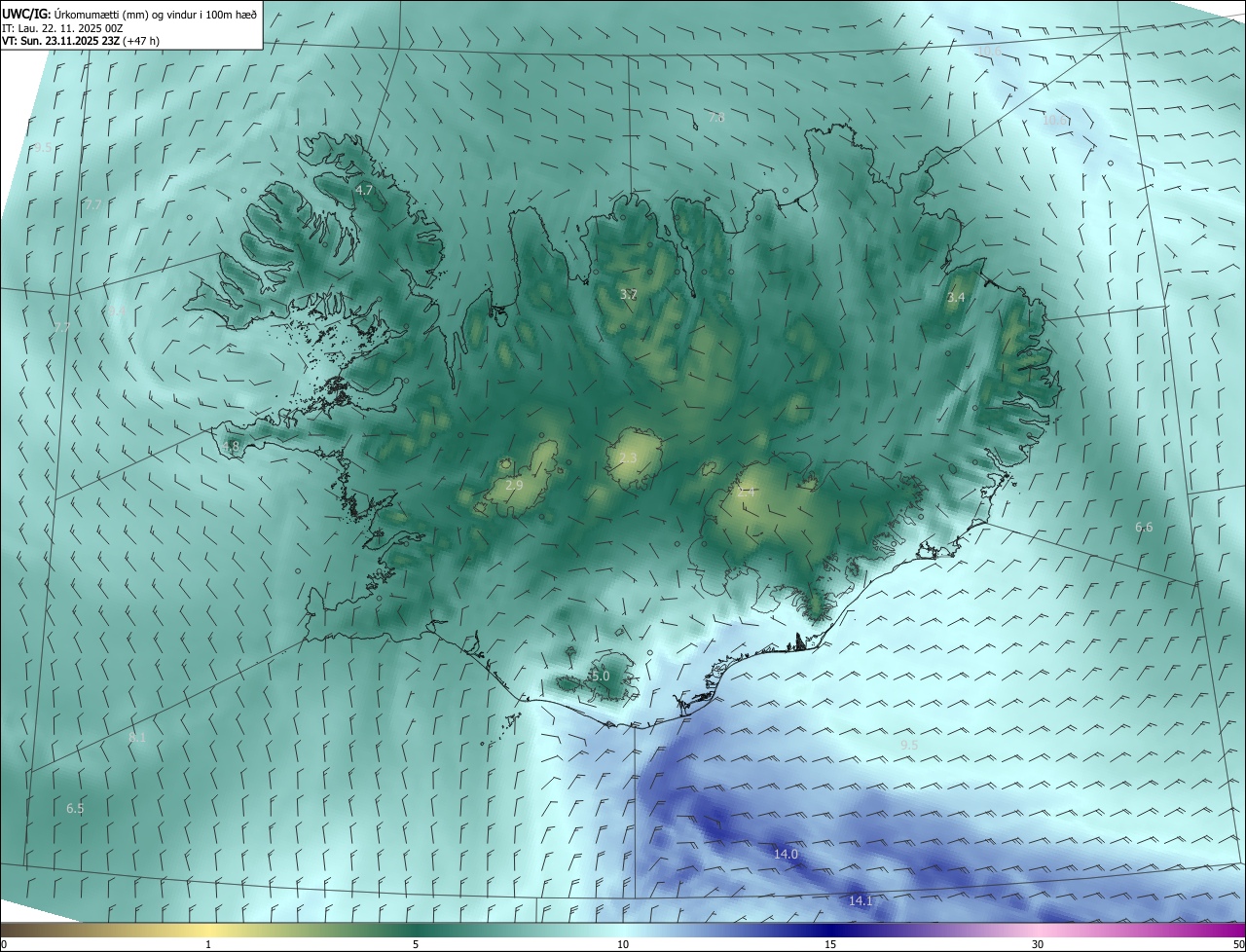Select the 8.1 value label
Viewport: 1246px width, 952px height.
(x=137, y=738)
